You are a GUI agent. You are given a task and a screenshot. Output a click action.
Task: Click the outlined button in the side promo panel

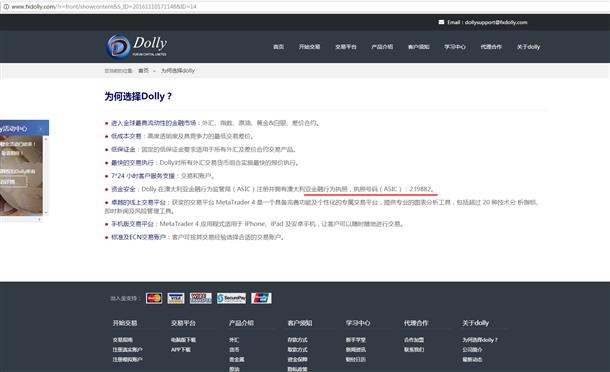pyautogui.click(x=13, y=181)
